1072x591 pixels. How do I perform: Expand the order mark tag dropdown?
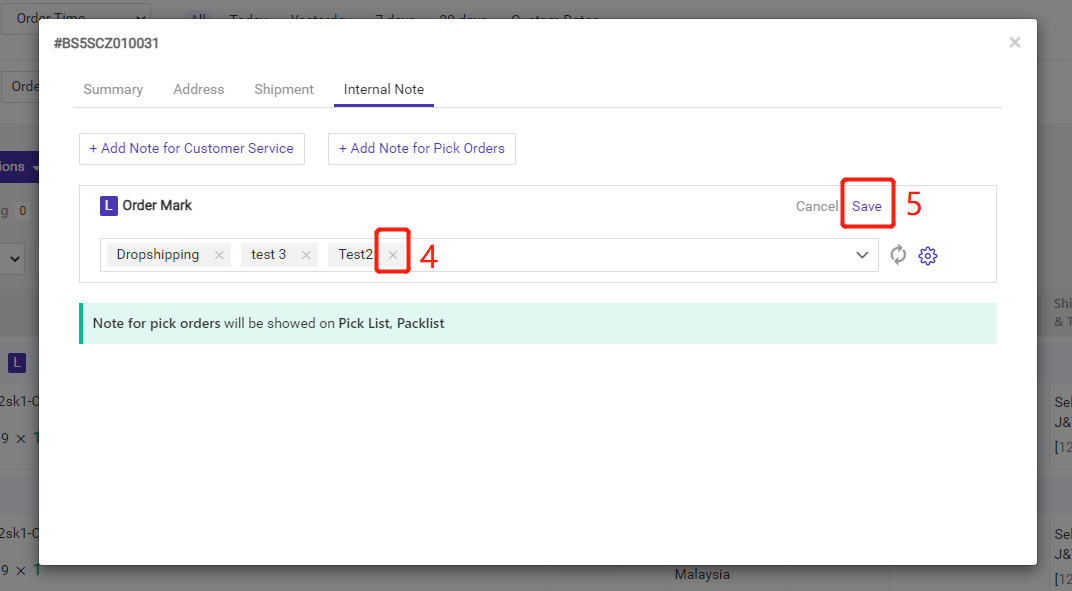click(861, 255)
